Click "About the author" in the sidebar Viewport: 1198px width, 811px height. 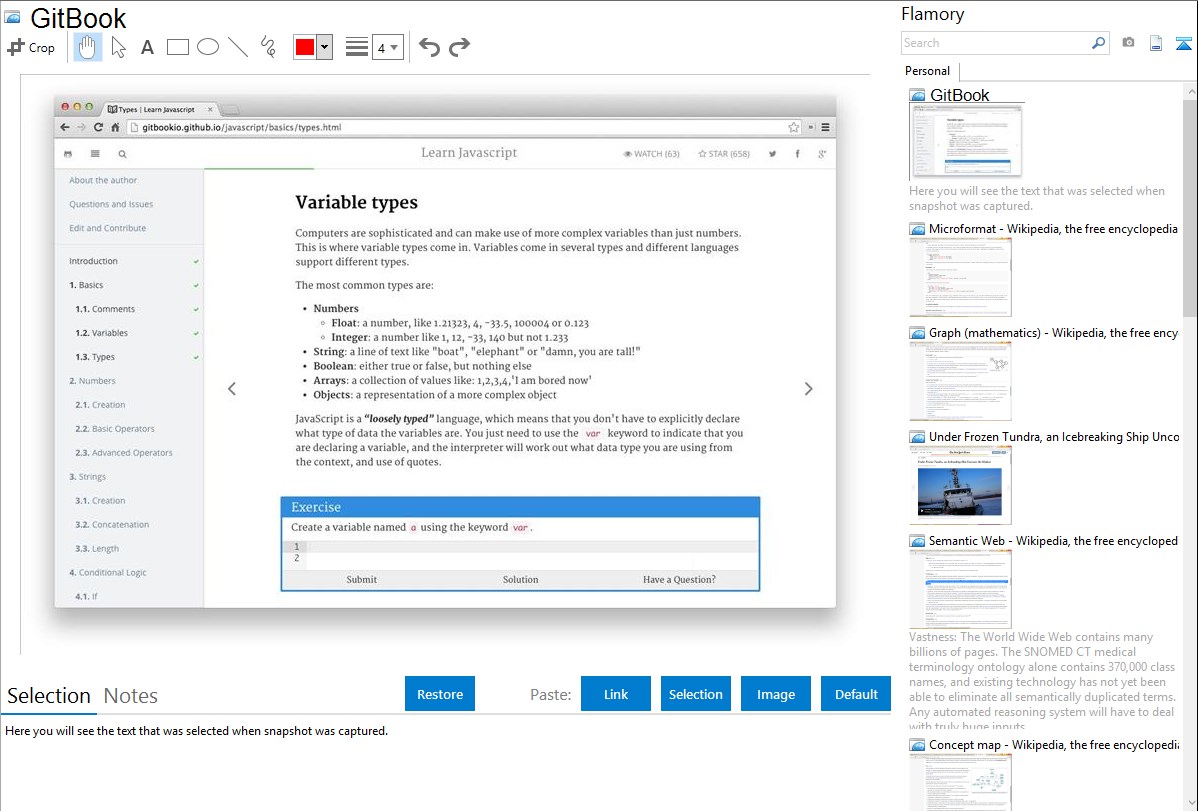tap(103, 180)
